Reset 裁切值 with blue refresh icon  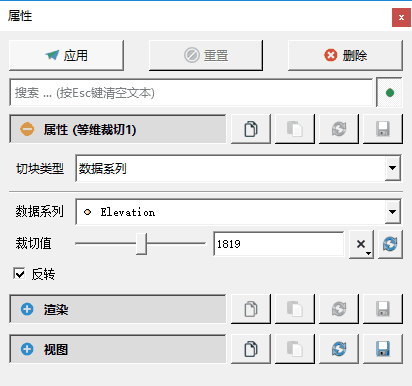tap(390, 244)
